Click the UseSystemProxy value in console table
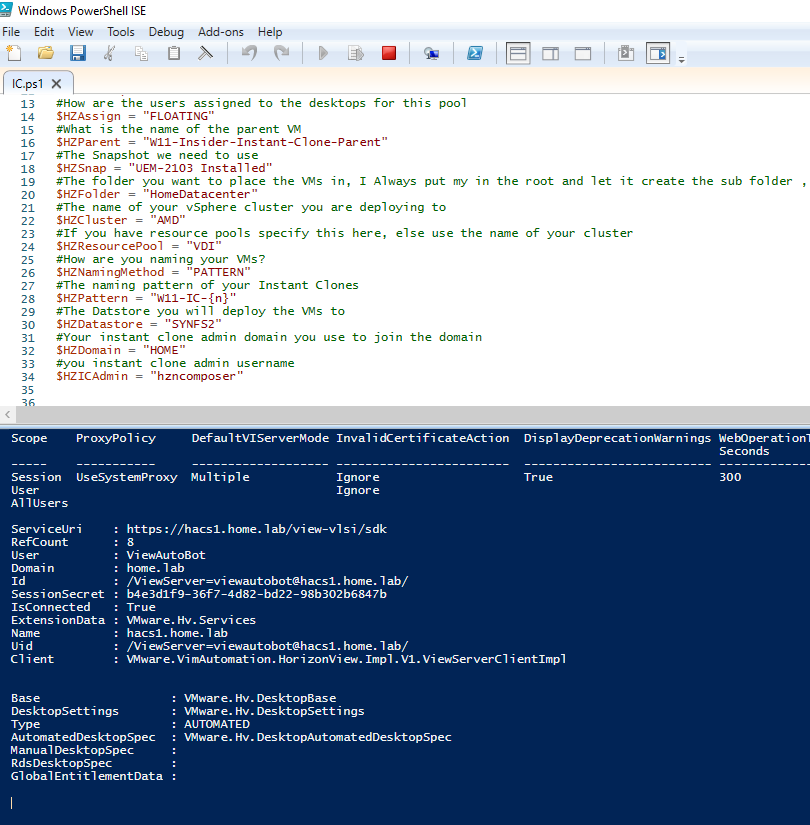Image resolution: width=810 pixels, height=825 pixels. click(x=127, y=477)
